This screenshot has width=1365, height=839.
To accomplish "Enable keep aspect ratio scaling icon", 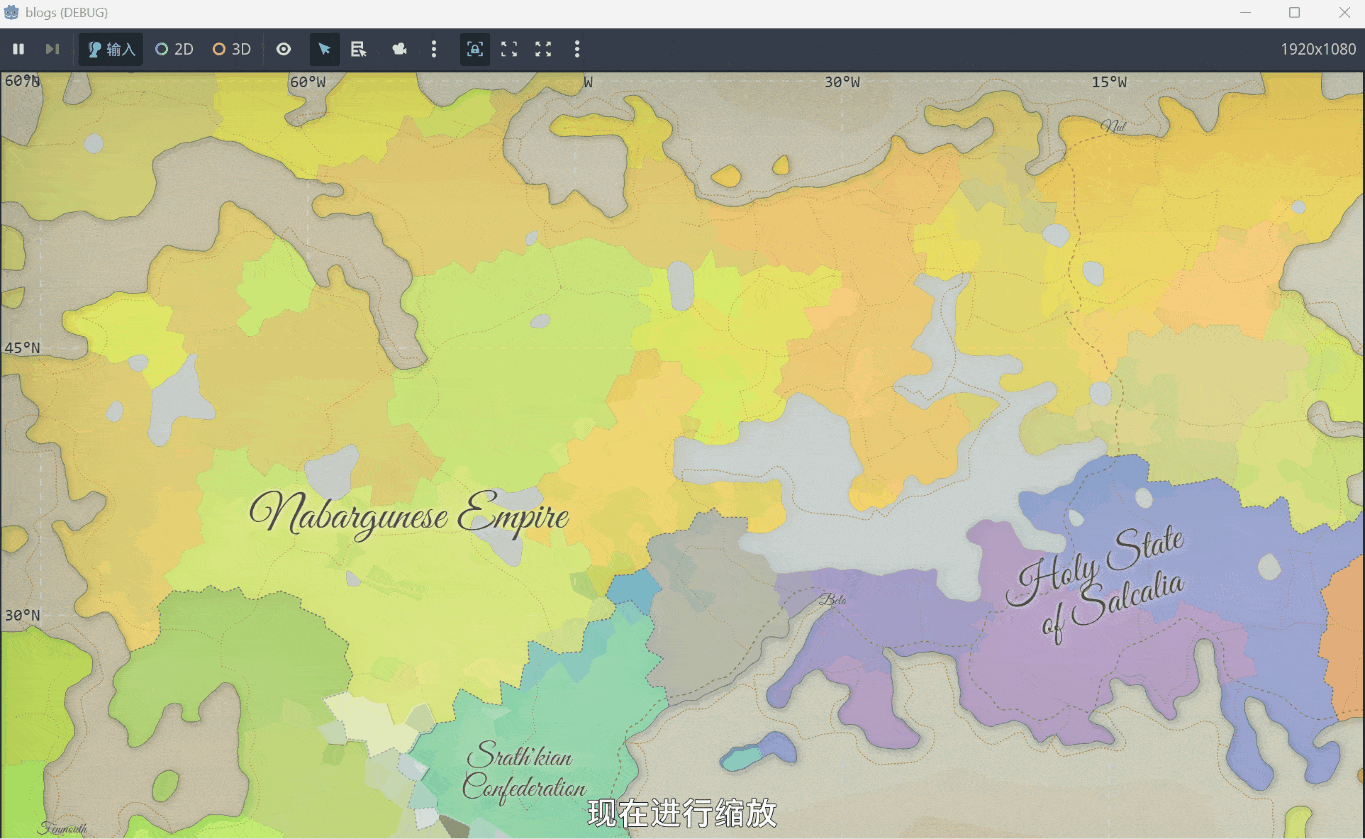I will (x=509, y=49).
